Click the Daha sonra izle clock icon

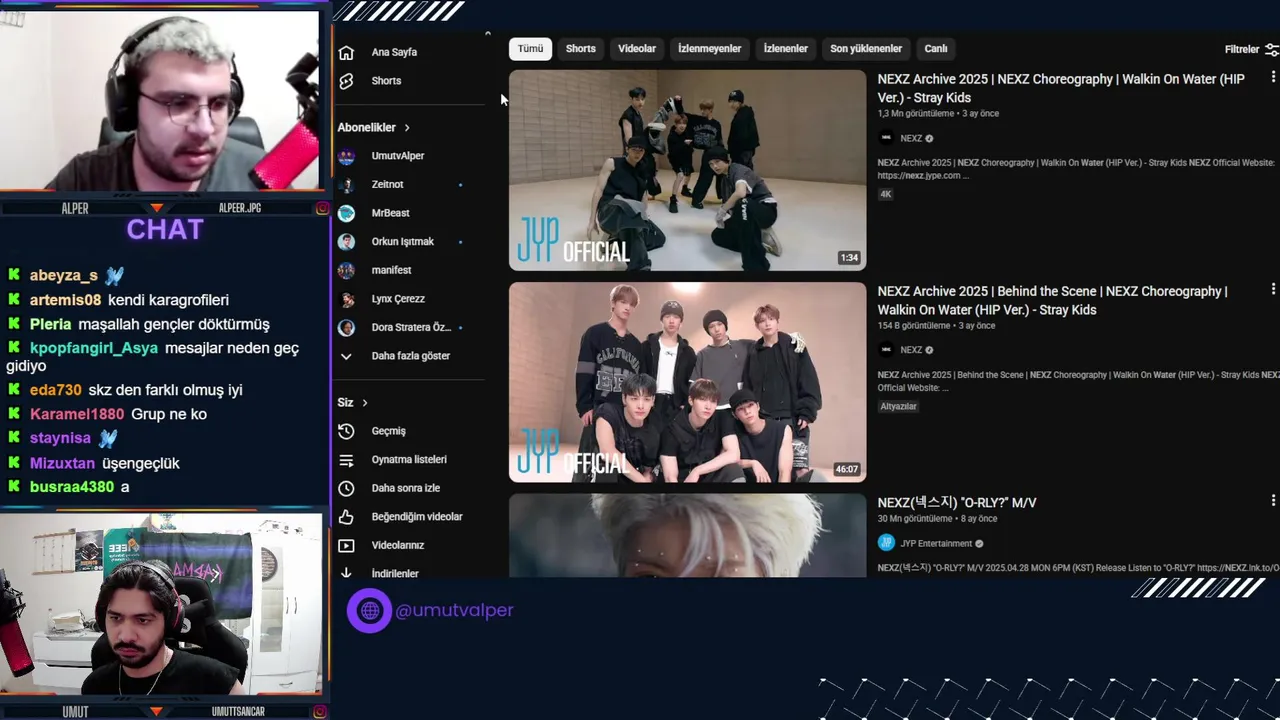346,488
